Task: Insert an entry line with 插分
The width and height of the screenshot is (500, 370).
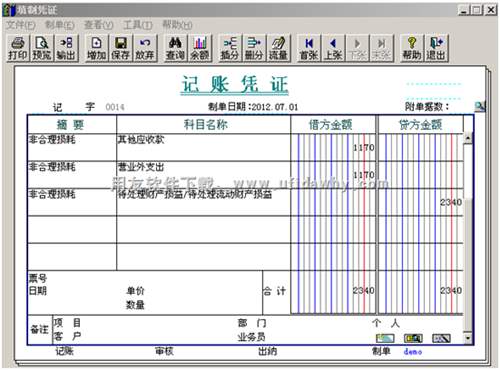Action: click(x=230, y=48)
